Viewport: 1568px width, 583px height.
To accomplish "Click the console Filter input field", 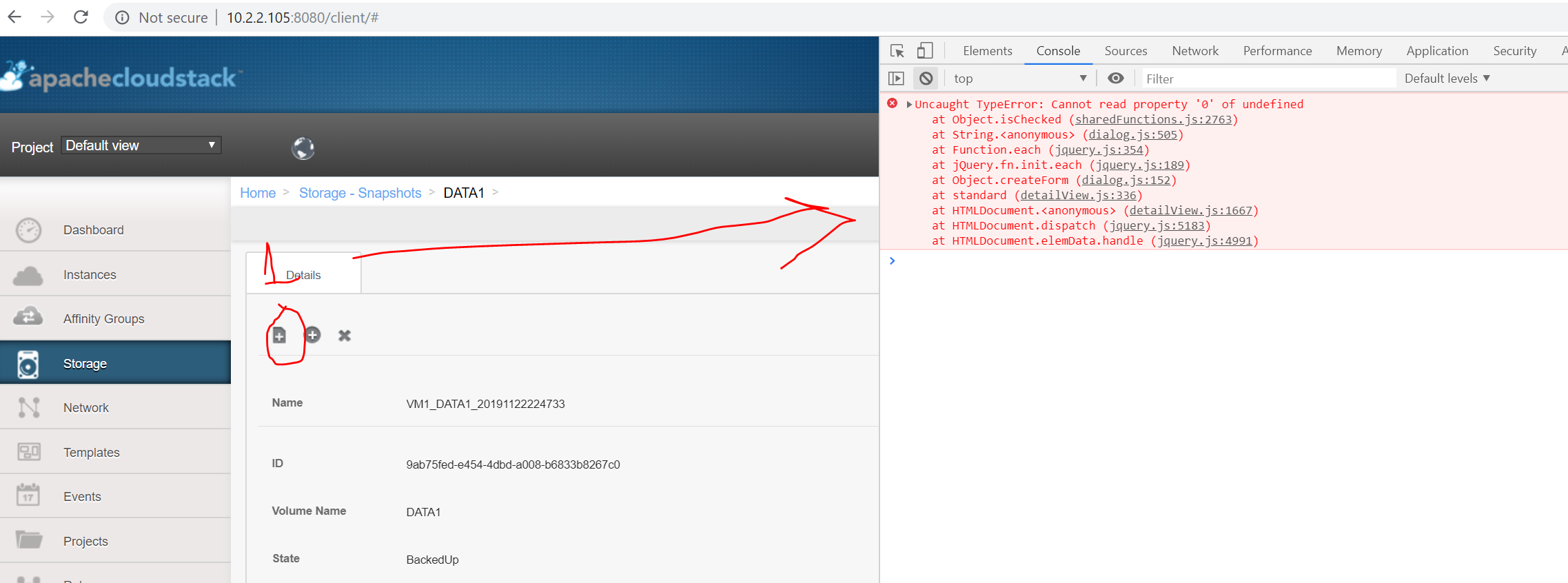I will pos(1268,79).
